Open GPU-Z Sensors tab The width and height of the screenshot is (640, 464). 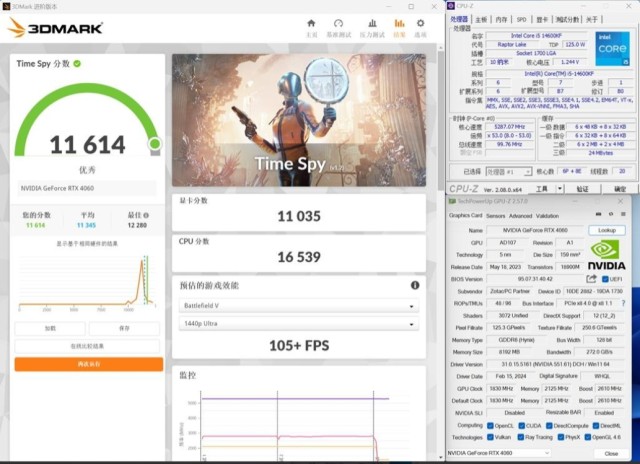(x=496, y=216)
